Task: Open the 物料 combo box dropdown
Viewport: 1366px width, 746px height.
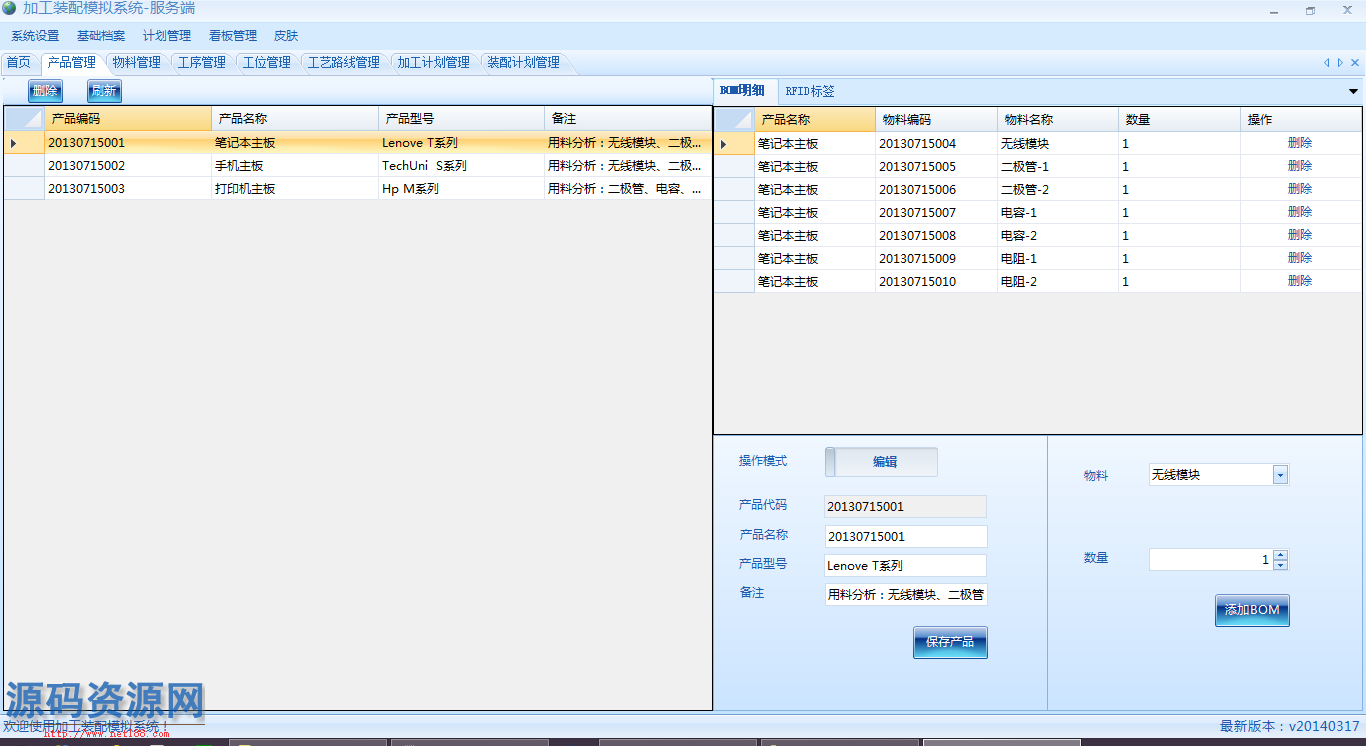Action: click(1280, 475)
